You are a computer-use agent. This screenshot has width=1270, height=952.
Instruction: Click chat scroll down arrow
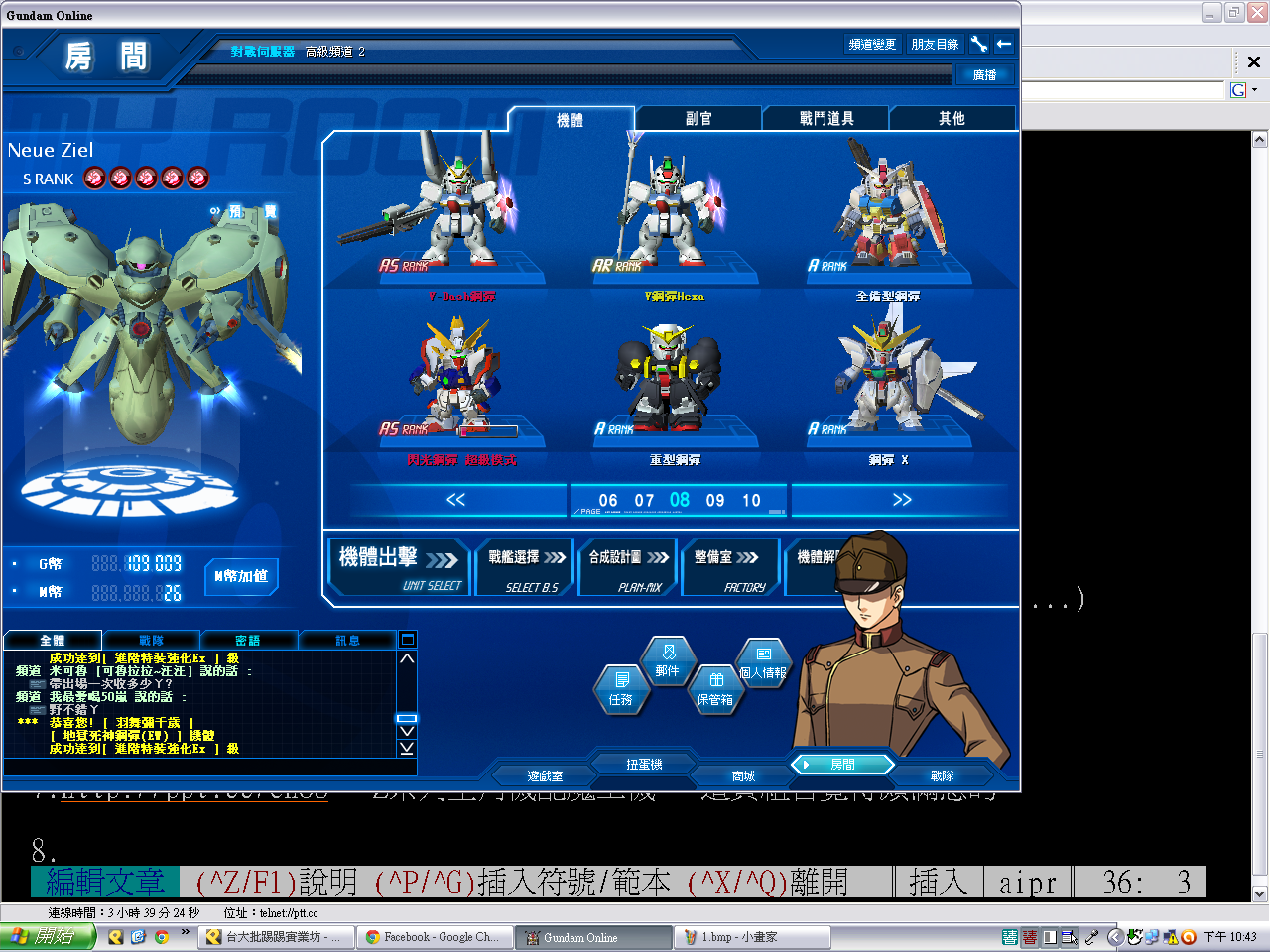tap(407, 731)
